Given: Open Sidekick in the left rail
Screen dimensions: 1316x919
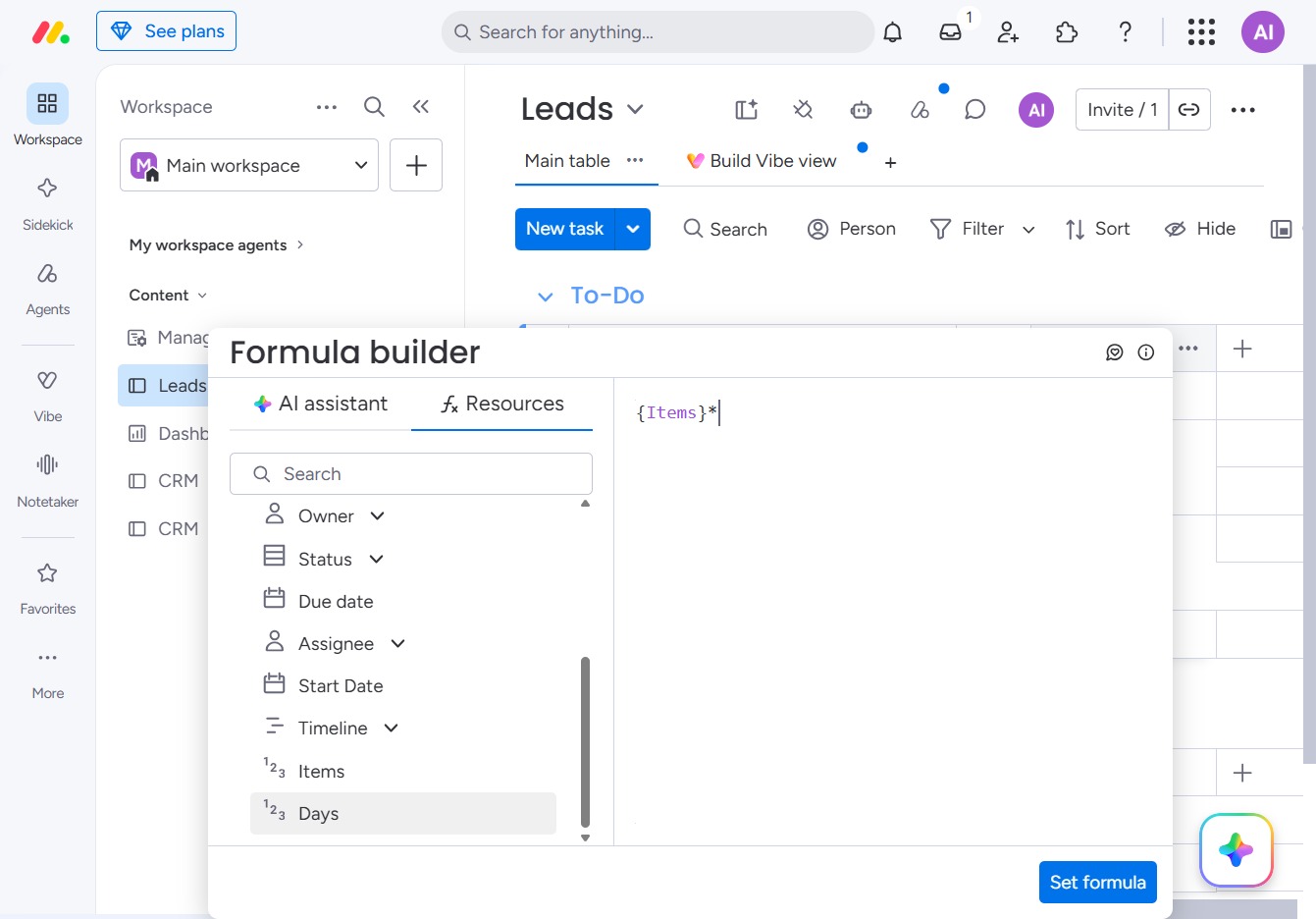Looking at the screenshot, I should (x=47, y=203).
